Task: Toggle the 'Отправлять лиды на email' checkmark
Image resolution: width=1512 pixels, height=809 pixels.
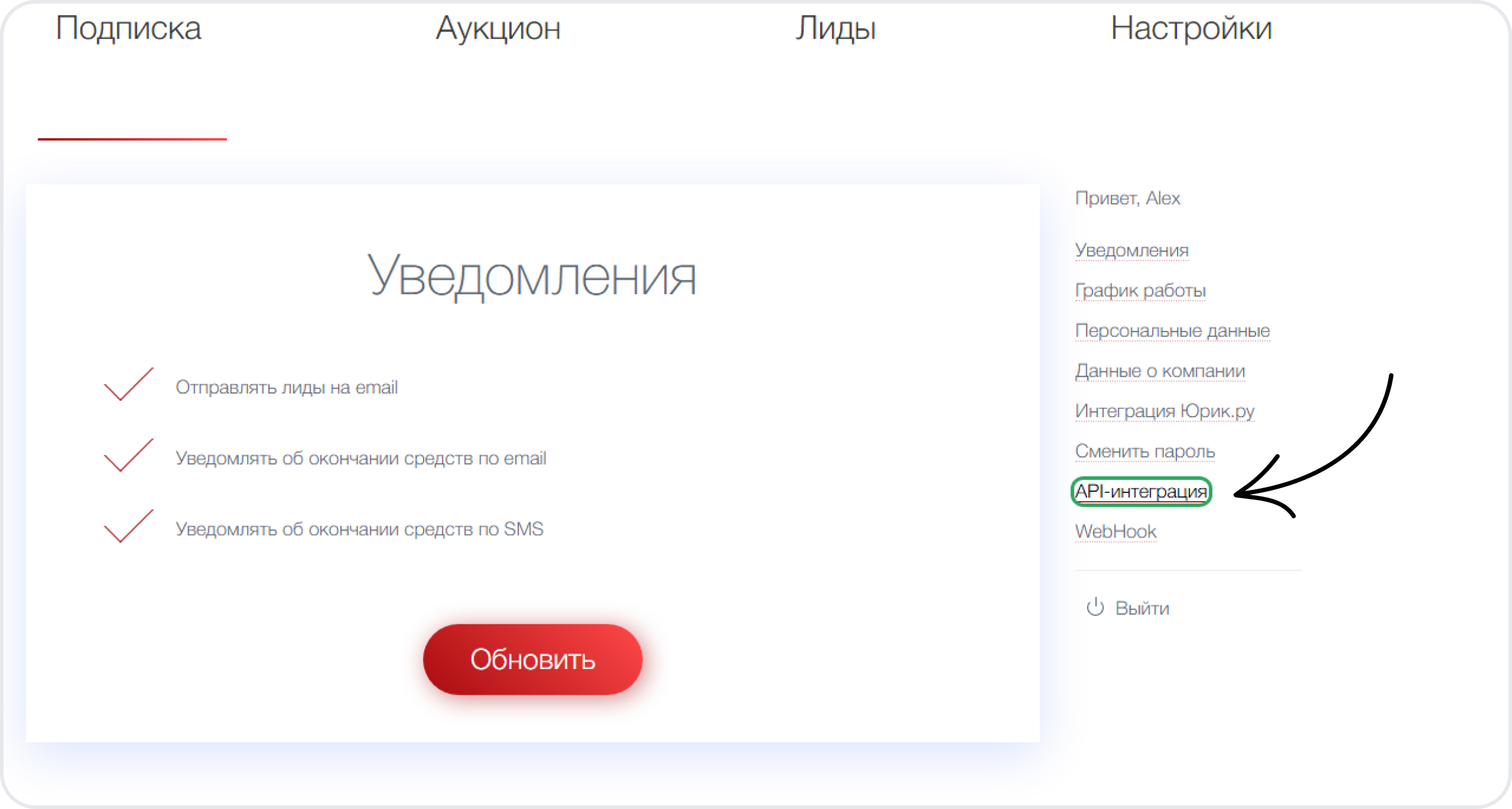Action: [x=129, y=385]
